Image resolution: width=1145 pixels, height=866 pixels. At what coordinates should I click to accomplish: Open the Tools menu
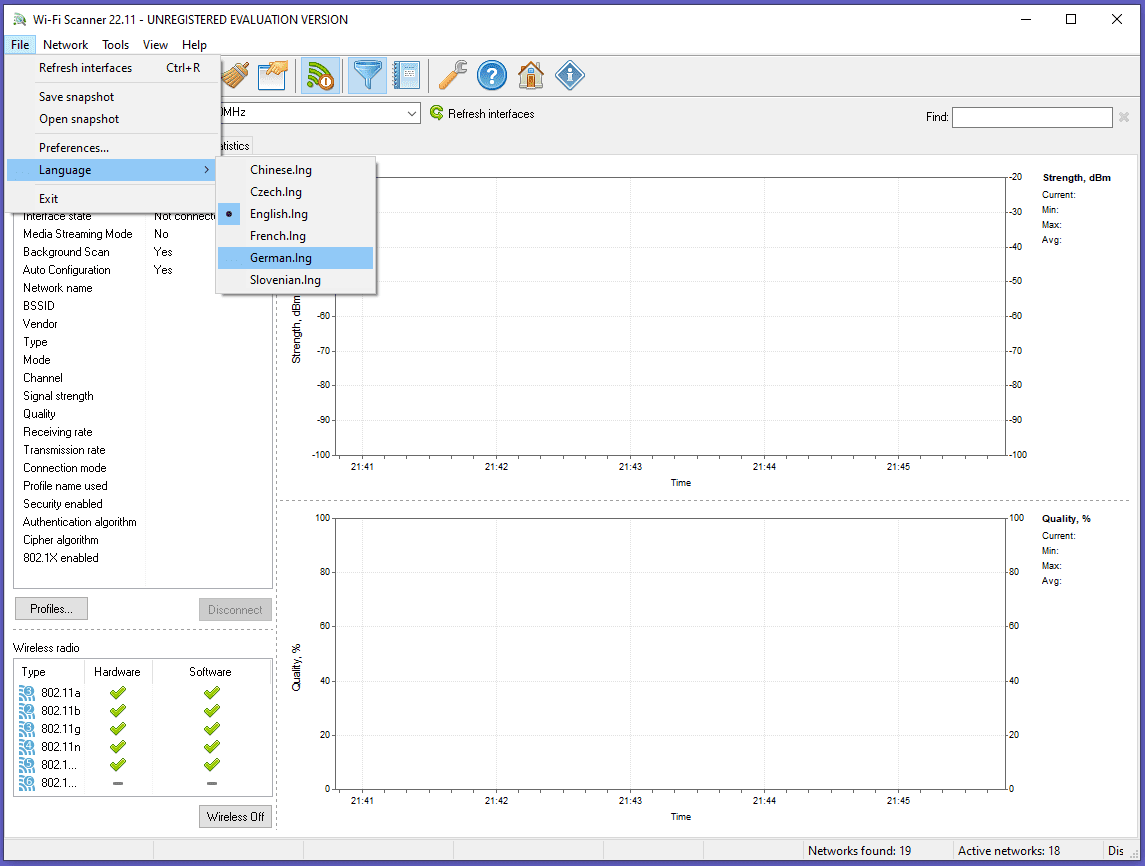[x=115, y=45]
